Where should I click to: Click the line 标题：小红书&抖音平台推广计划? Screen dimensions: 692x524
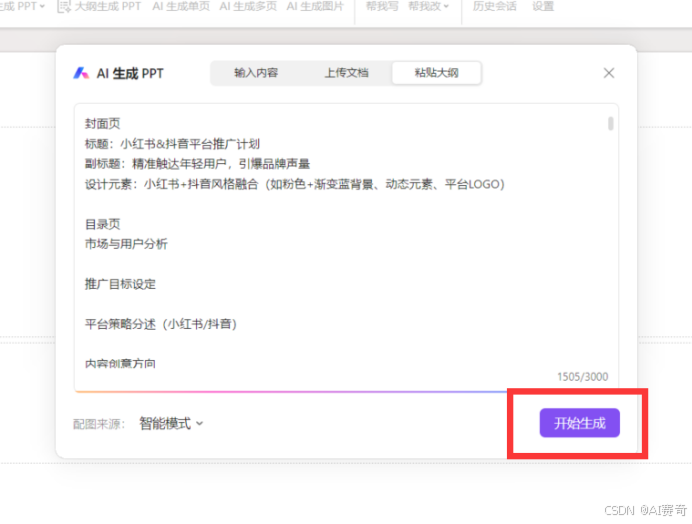(x=172, y=144)
